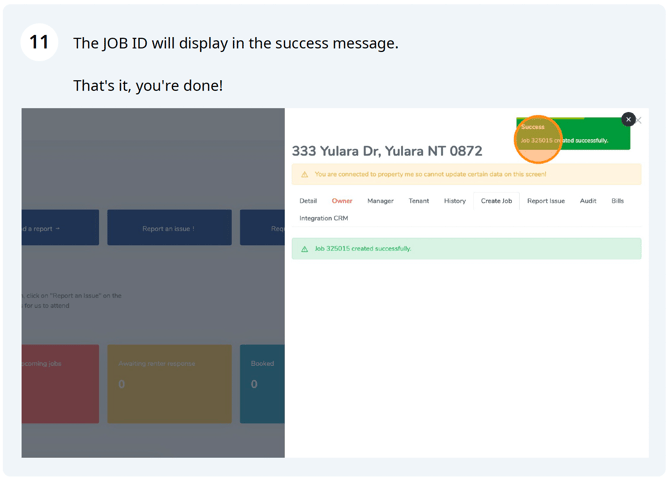The width and height of the screenshot is (670, 480).
Task: Switch to the Bills tab
Action: tap(617, 201)
